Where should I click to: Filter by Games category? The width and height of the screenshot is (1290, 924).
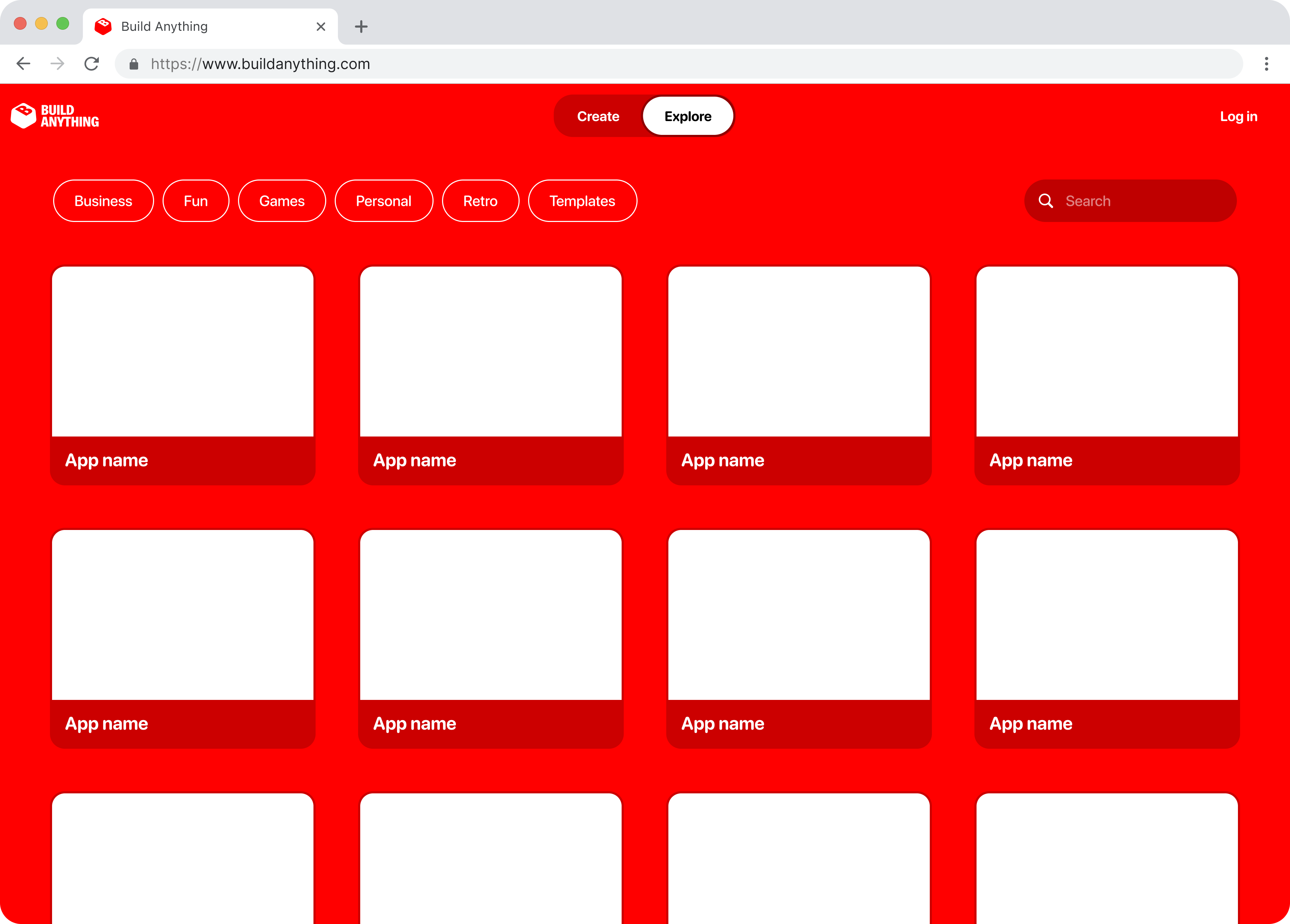[x=282, y=201]
